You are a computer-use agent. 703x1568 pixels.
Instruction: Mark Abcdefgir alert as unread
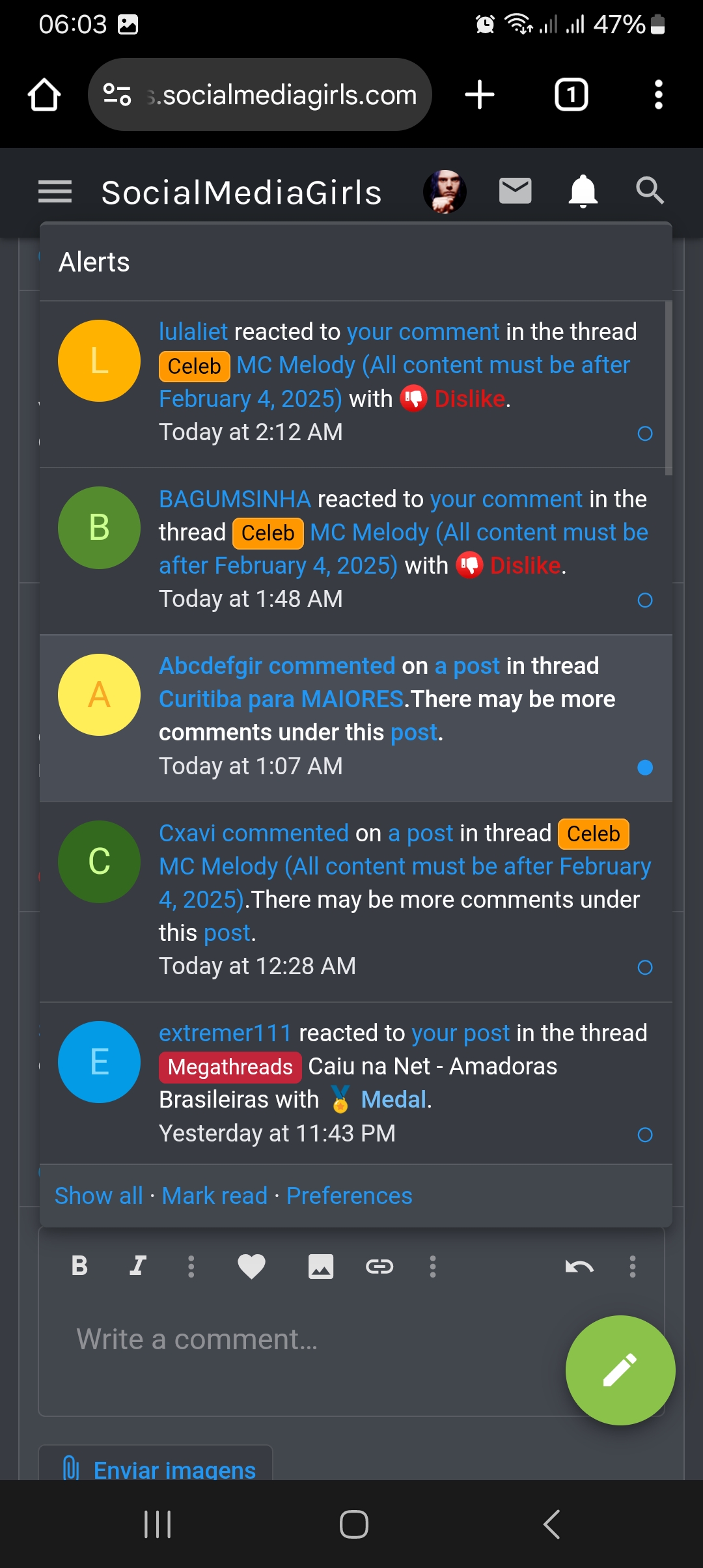644,768
